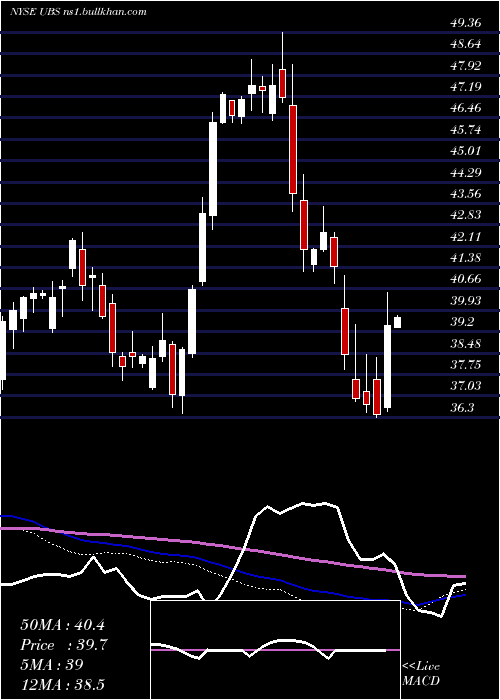Select the 37.03 price axis label

(x=466, y=386)
